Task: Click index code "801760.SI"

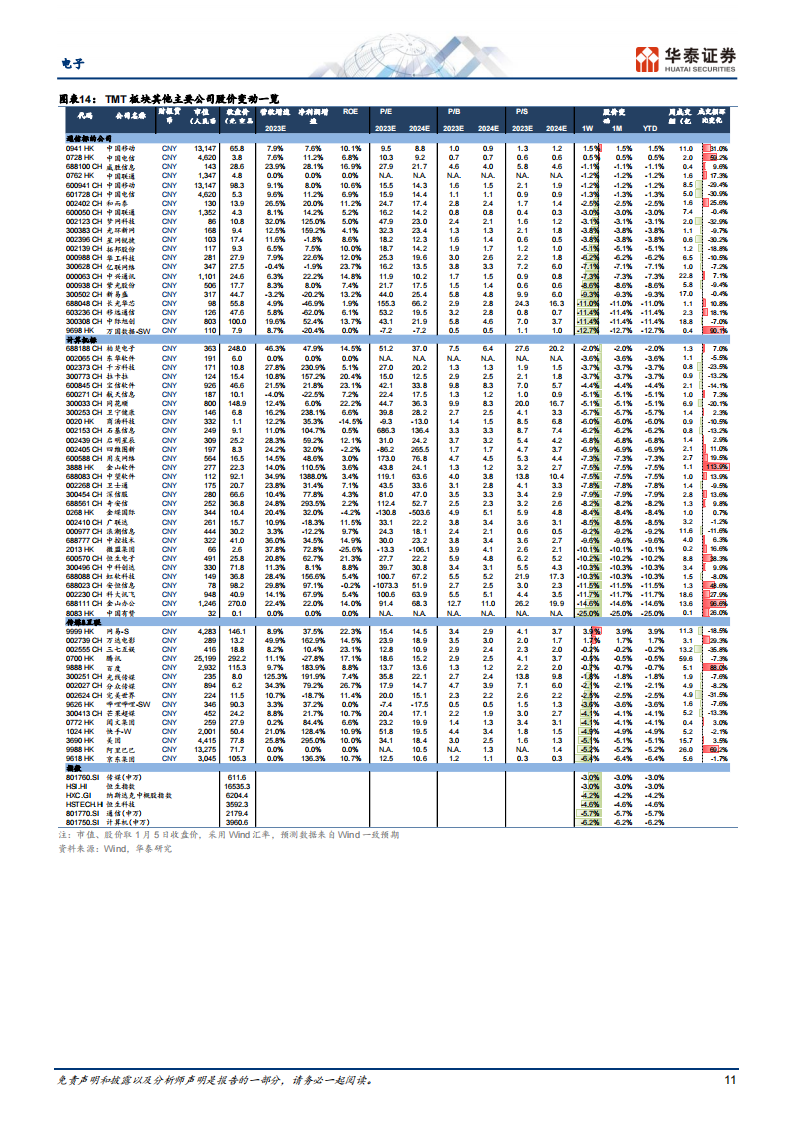Action: pos(81,778)
